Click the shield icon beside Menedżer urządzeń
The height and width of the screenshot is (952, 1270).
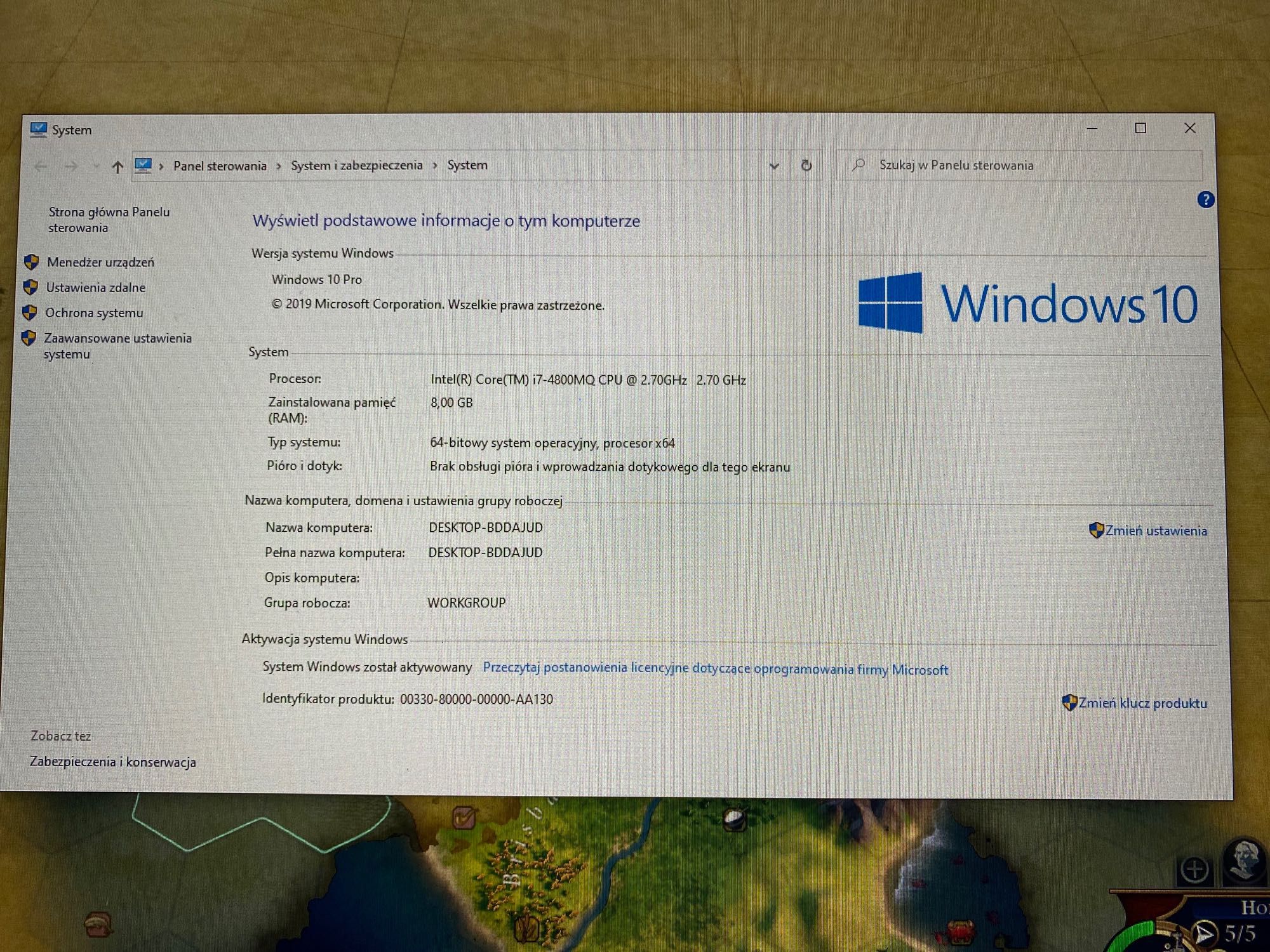pos(31,261)
